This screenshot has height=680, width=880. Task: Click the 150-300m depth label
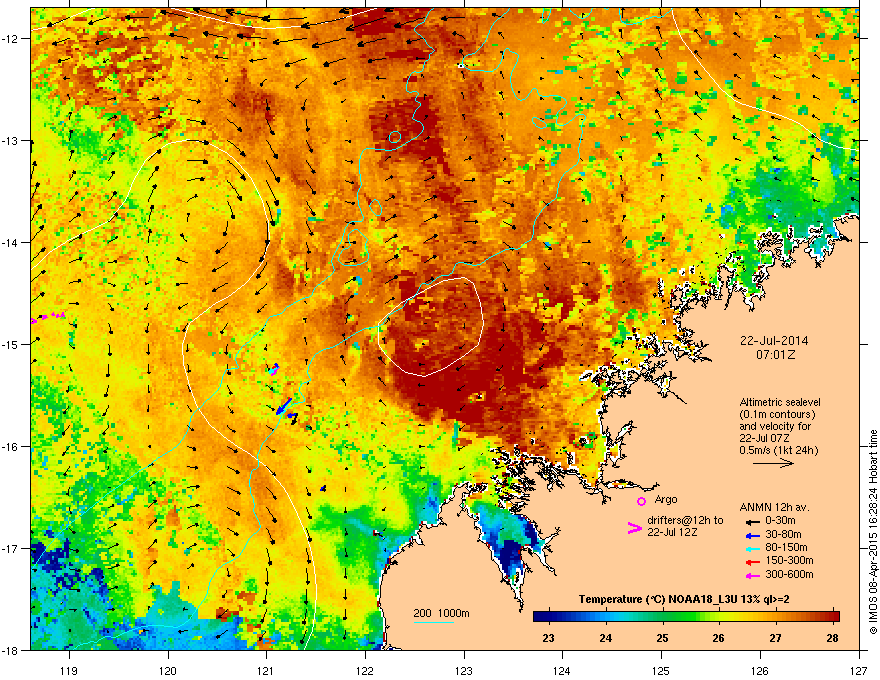[x=789, y=560]
